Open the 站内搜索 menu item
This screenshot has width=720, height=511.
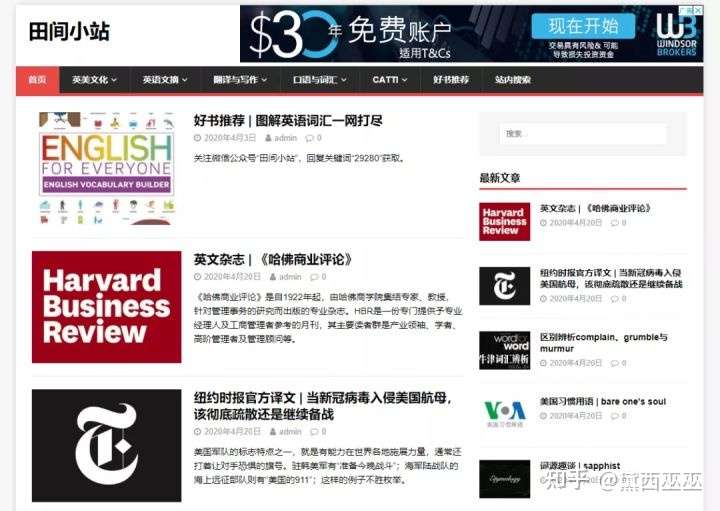[512, 80]
